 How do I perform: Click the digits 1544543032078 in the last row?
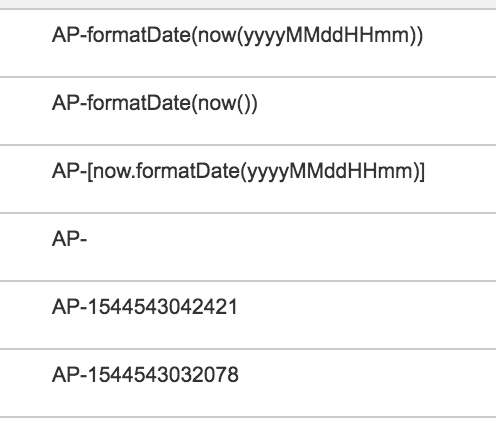pyautogui.click(x=163, y=375)
